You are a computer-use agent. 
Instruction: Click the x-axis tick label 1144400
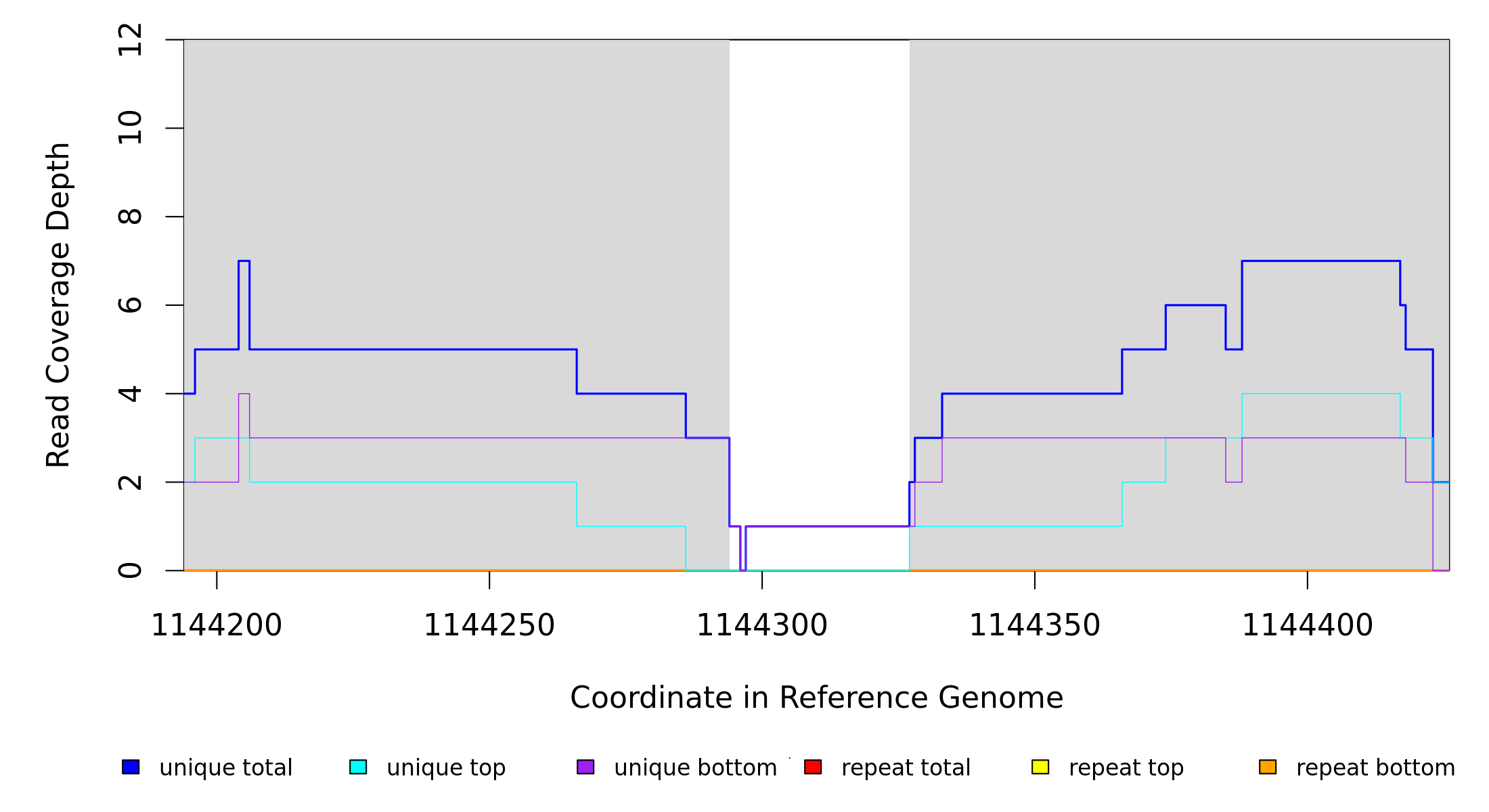[x=1308, y=625]
